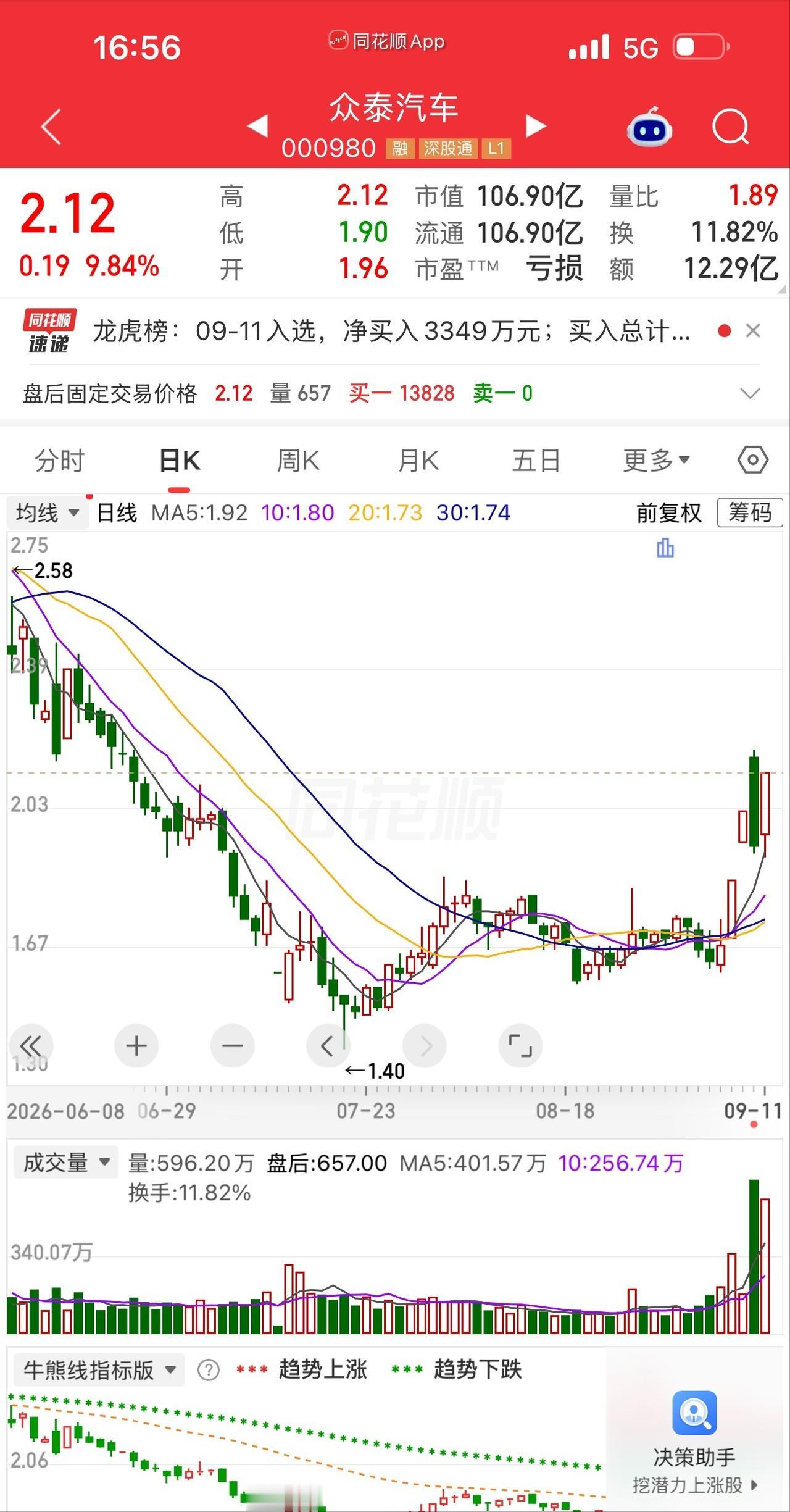Expand the 盘后固定交易价格 row chevron
Image resolution: width=790 pixels, height=1512 pixels.
pyautogui.click(x=750, y=393)
